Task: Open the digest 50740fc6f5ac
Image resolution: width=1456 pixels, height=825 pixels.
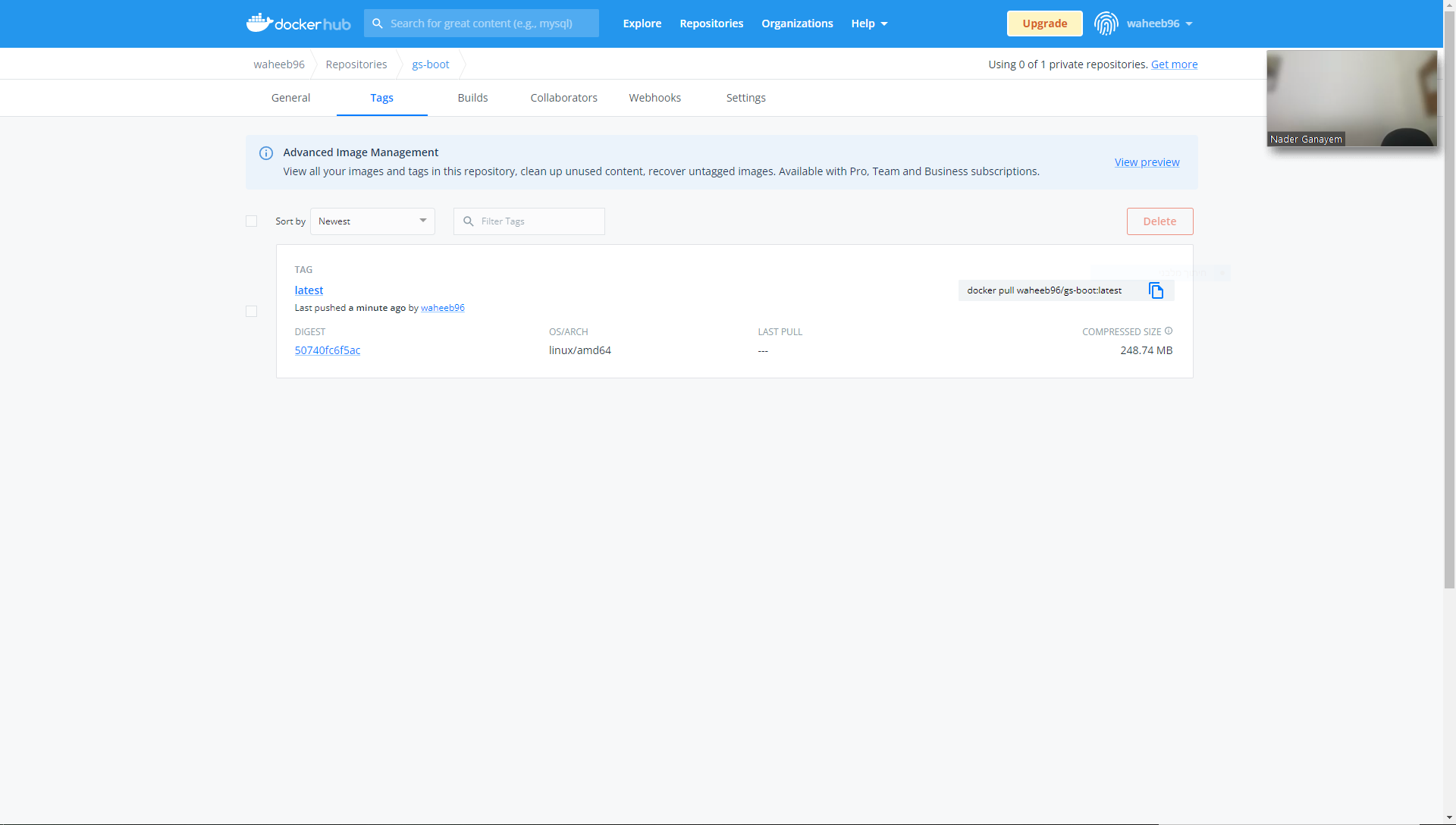Action: [x=327, y=350]
